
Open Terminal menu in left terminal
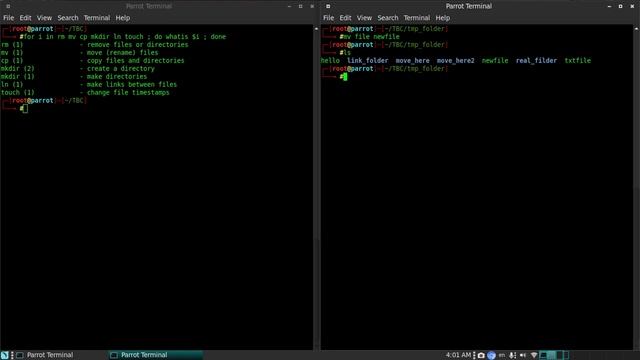click(x=97, y=18)
